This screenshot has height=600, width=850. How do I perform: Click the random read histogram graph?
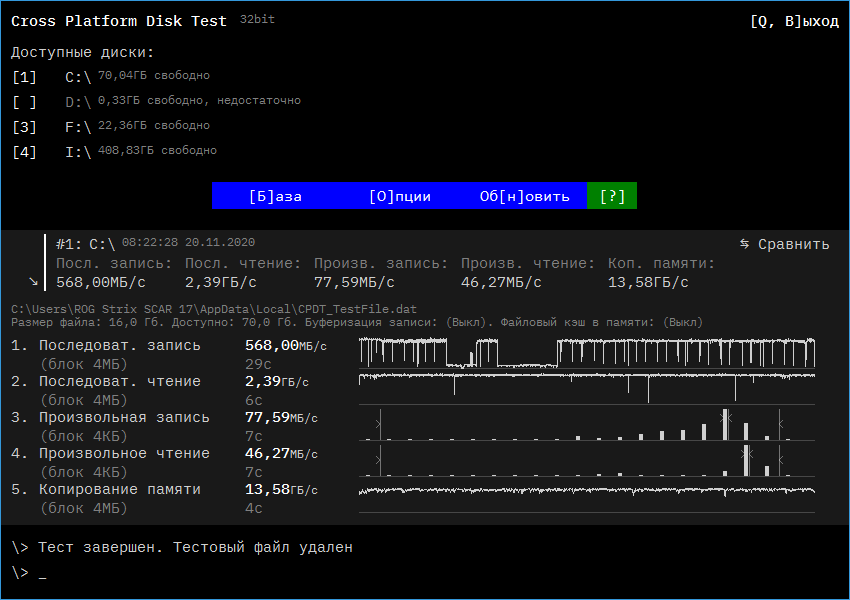(x=587, y=461)
